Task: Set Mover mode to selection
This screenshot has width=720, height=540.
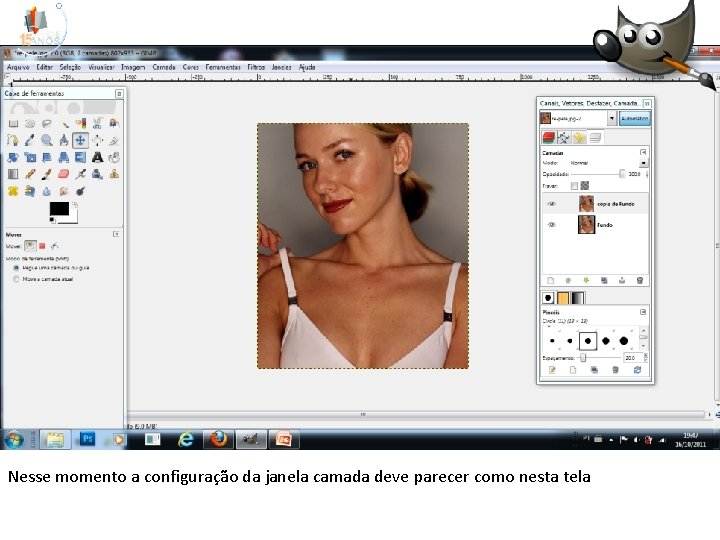Action: point(42,246)
